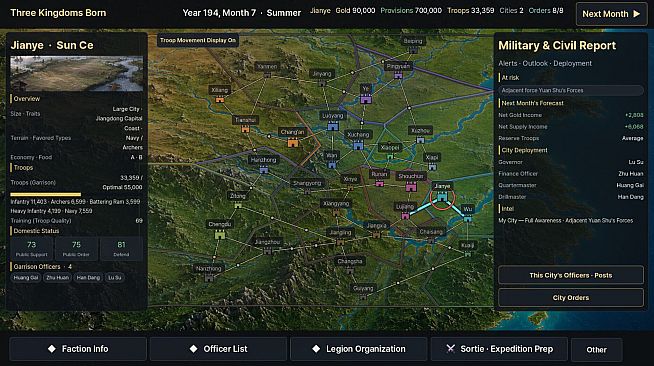Screen dimensions: 654x366
Task: Select the Wu city icon on map
Action: tap(468, 218)
